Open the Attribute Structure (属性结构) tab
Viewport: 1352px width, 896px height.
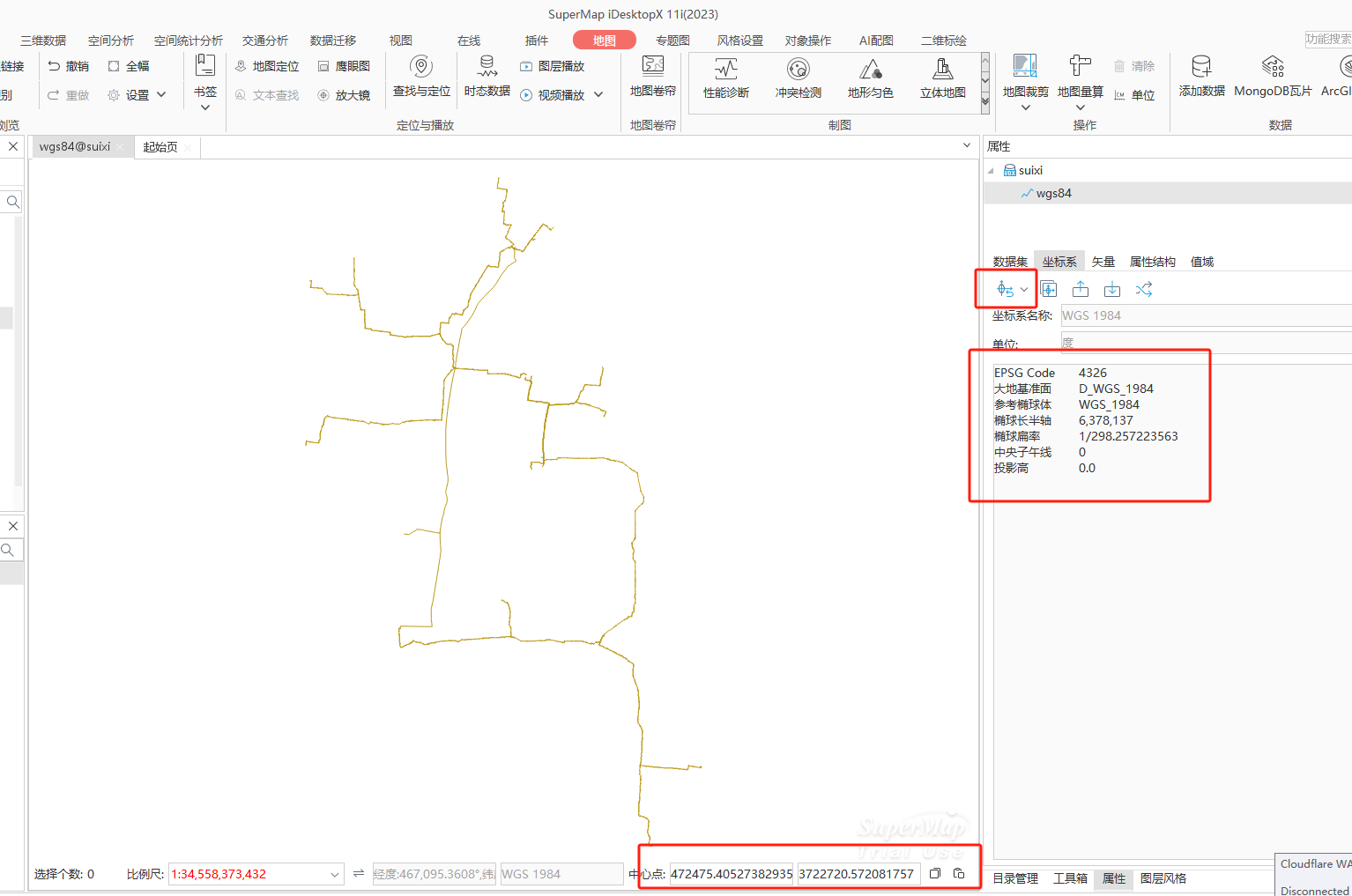click(1153, 262)
